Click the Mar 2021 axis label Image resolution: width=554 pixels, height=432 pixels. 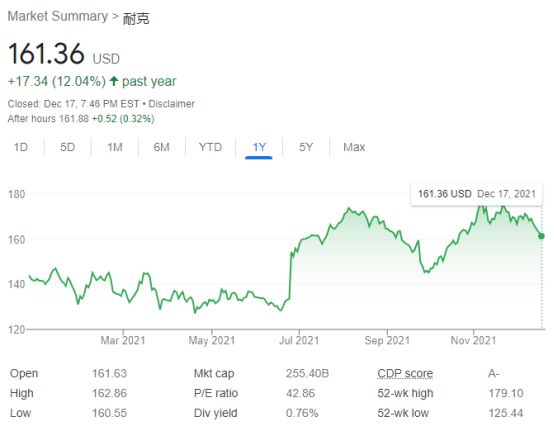point(123,341)
